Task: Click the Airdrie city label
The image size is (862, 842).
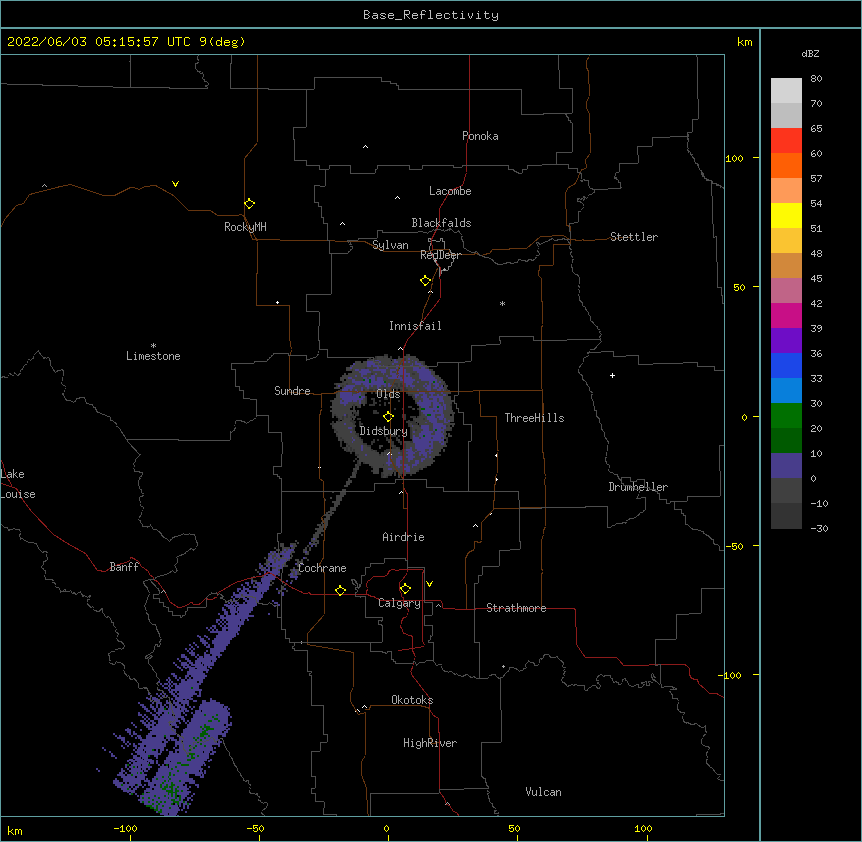Action: 403,537
